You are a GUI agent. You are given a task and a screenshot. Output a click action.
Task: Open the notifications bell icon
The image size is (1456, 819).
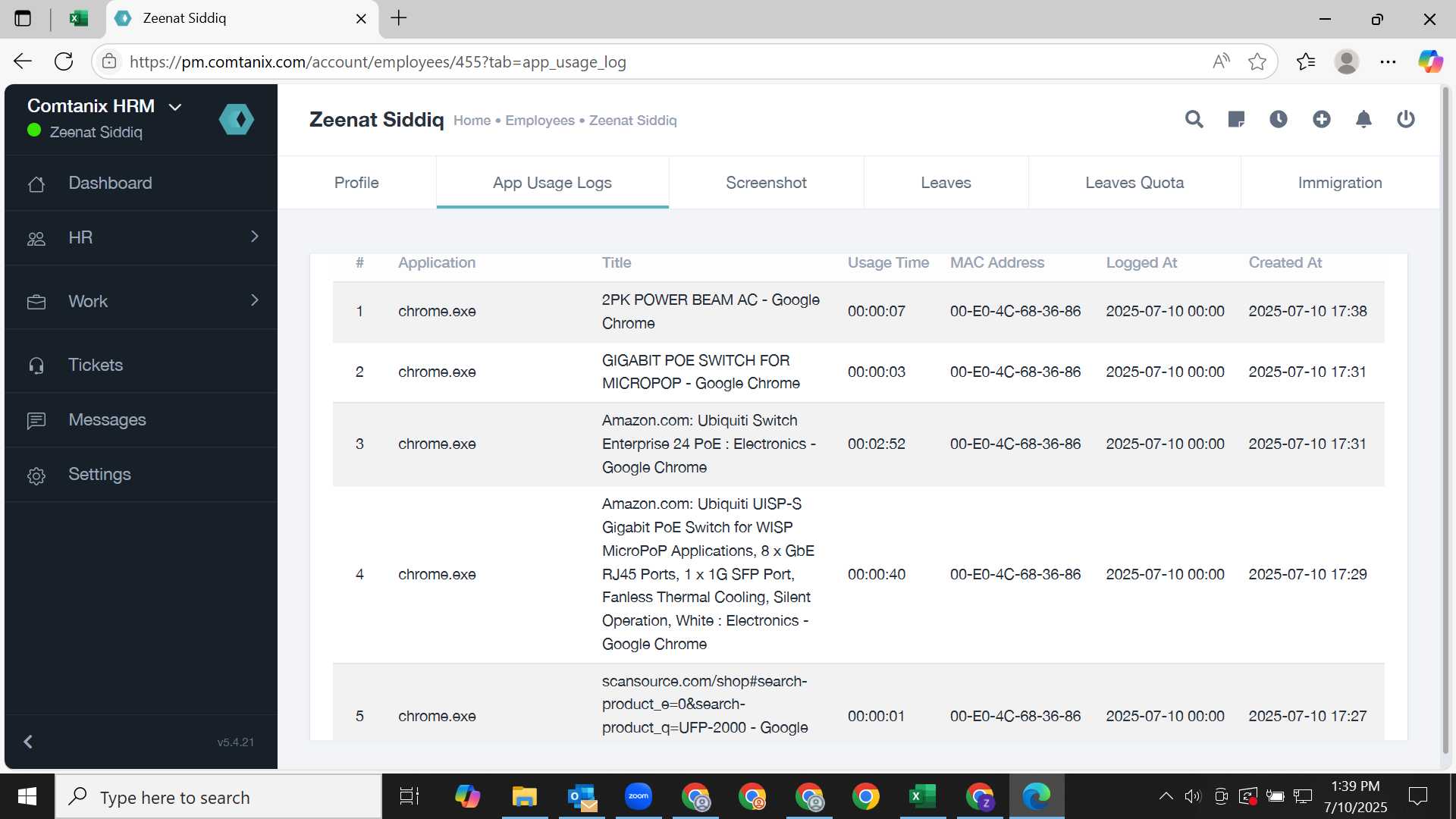(1363, 120)
